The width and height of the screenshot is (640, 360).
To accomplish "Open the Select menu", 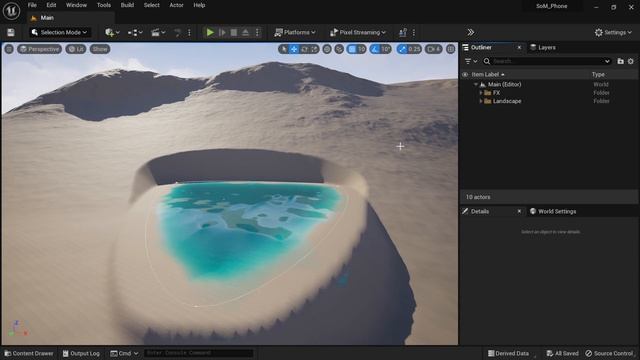I will point(151,5).
